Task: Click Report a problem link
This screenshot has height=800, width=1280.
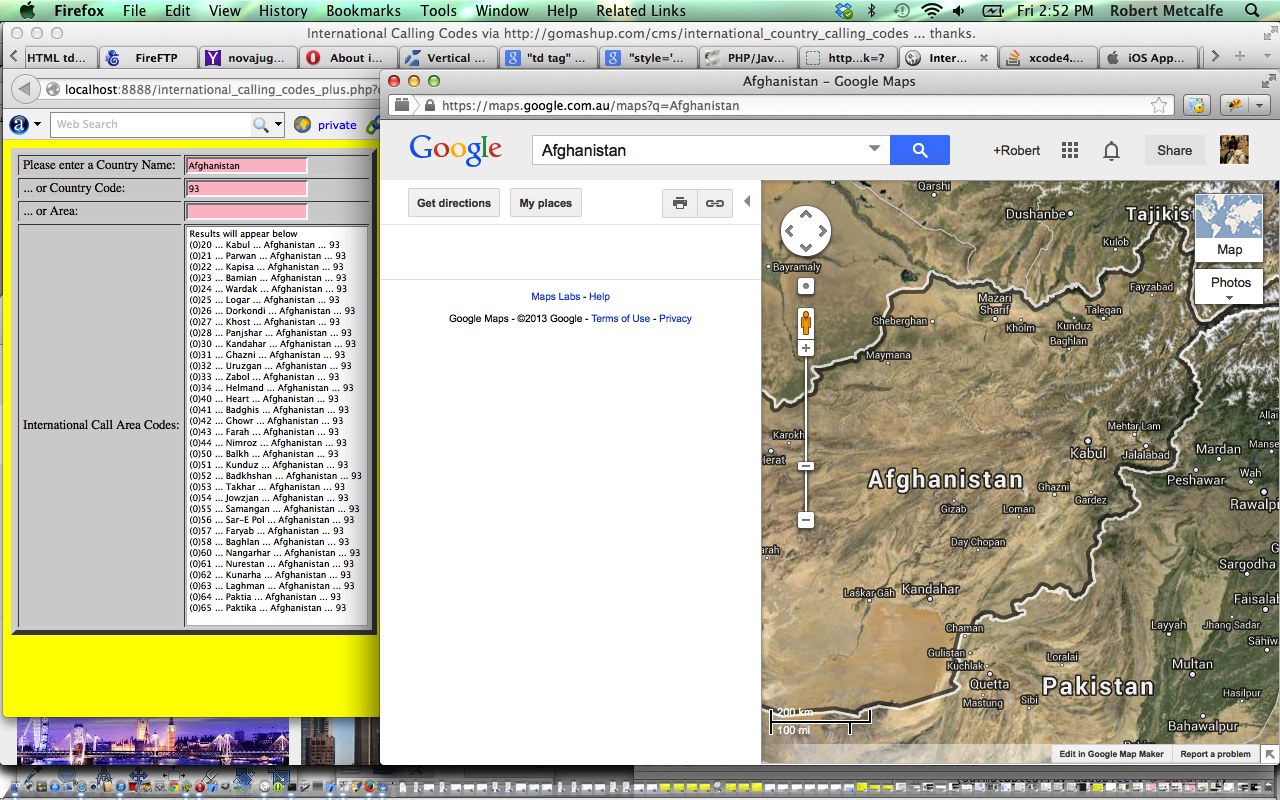Action: pyautogui.click(x=1215, y=754)
